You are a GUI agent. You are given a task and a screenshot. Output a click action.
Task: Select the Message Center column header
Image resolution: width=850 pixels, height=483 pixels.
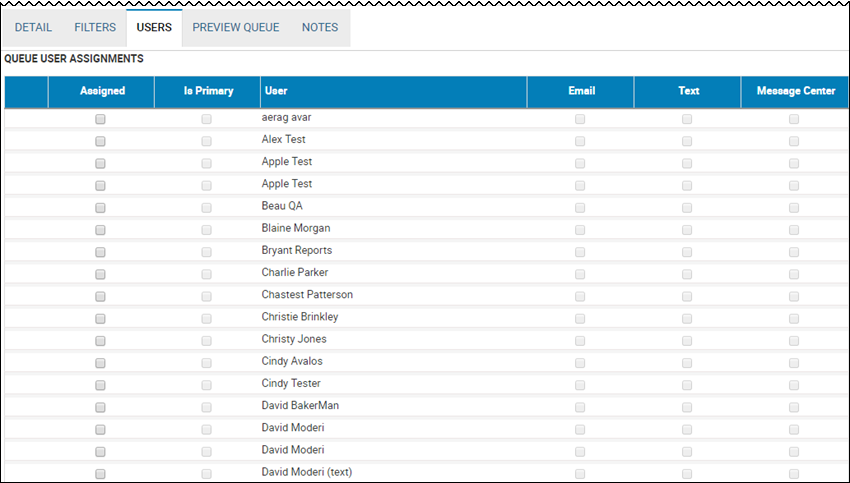[795, 91]
